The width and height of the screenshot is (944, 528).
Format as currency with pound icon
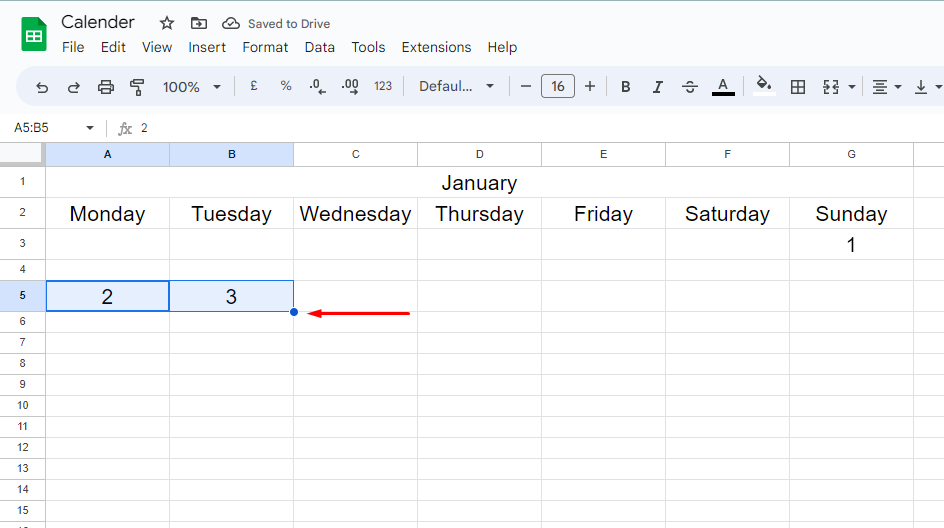tap(254, 87)
